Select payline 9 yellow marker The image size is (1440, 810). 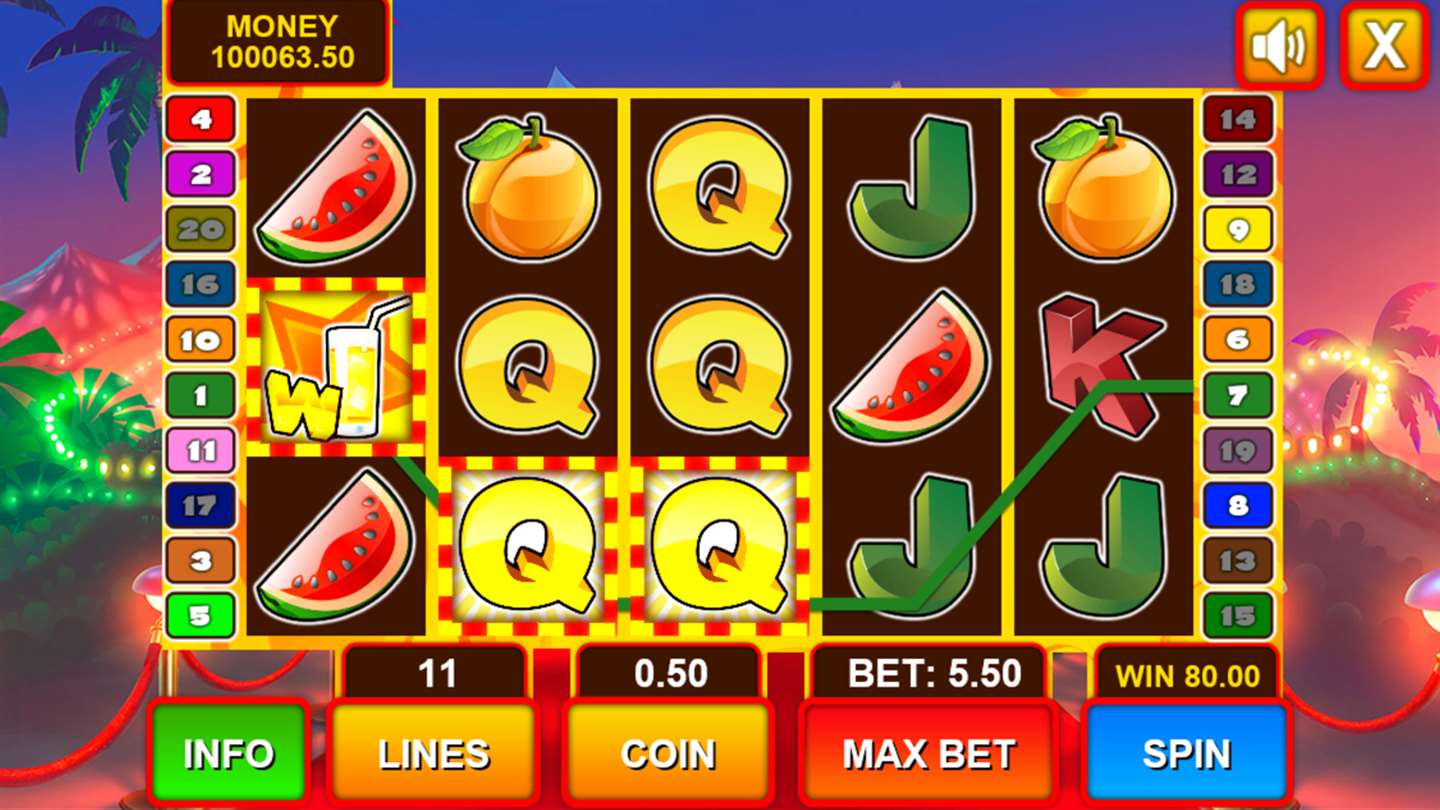pyautogui.click(x=1238, y=230)
